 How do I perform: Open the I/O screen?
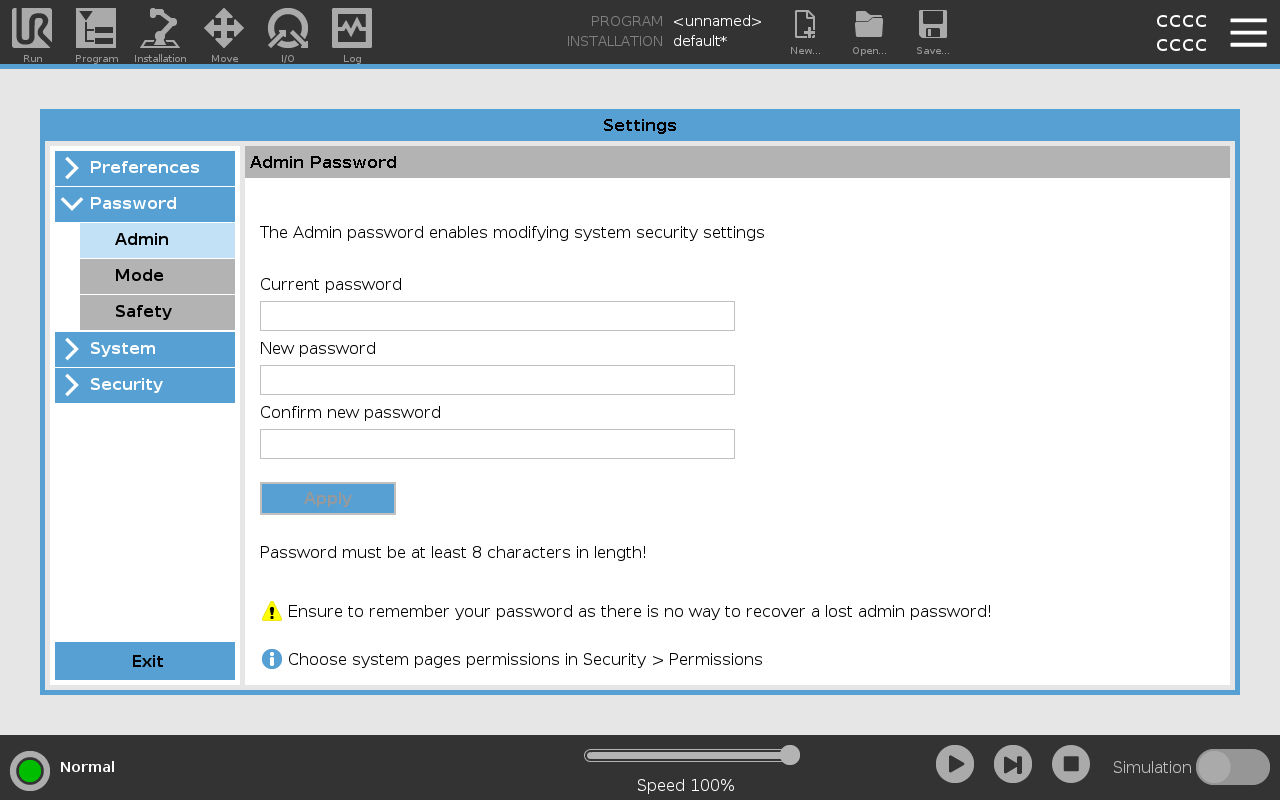(x=288, y=33)
